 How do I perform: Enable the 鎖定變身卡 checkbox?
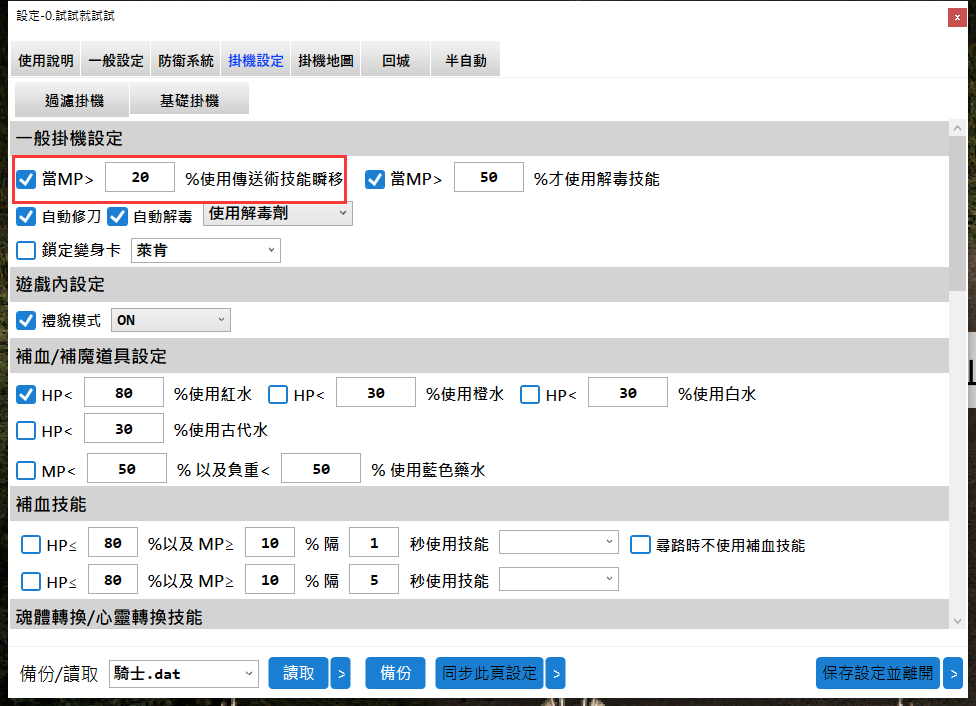click(x=27, y=250)
